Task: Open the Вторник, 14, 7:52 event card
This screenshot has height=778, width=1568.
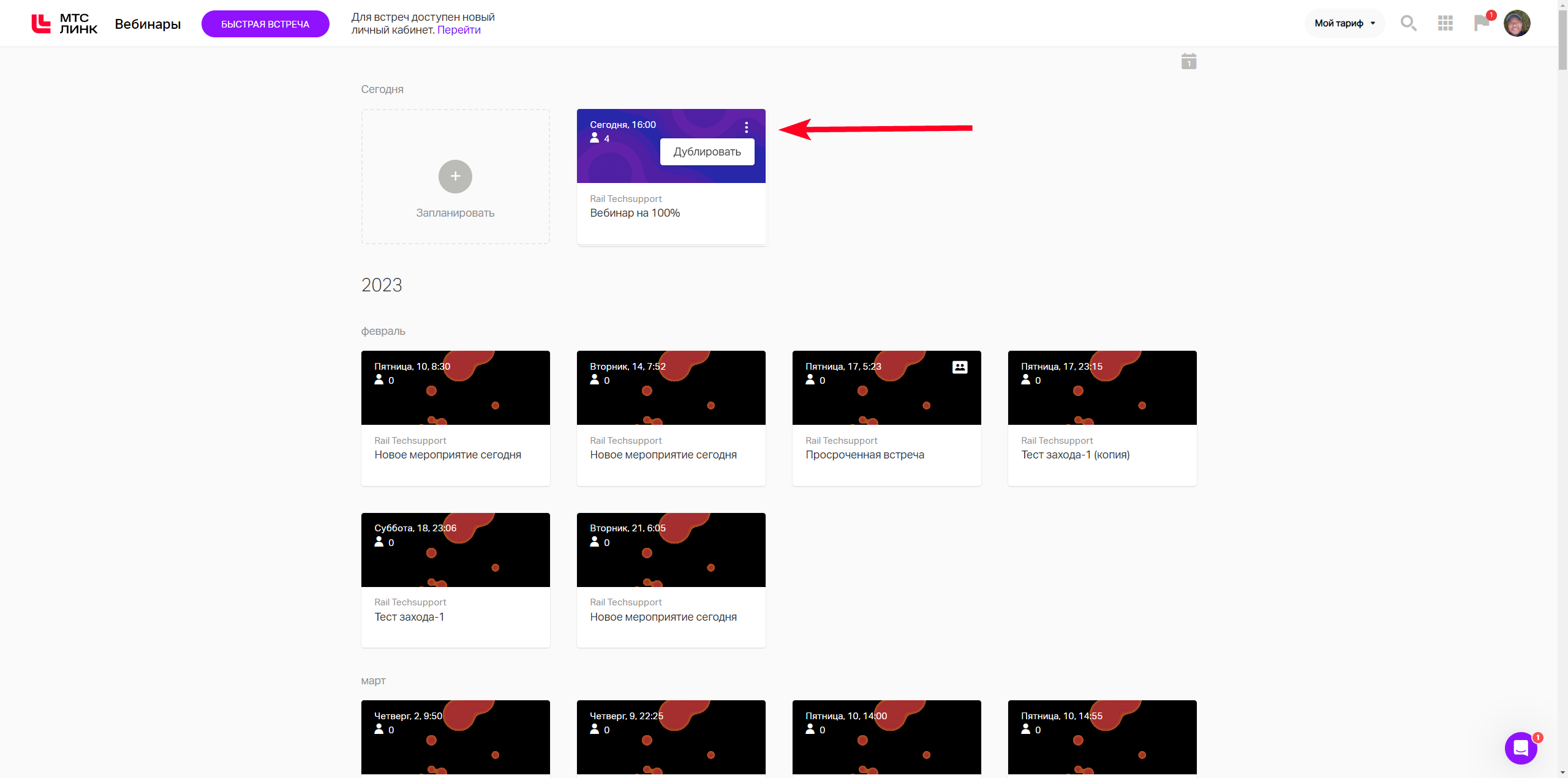Action: pos(671,418)
